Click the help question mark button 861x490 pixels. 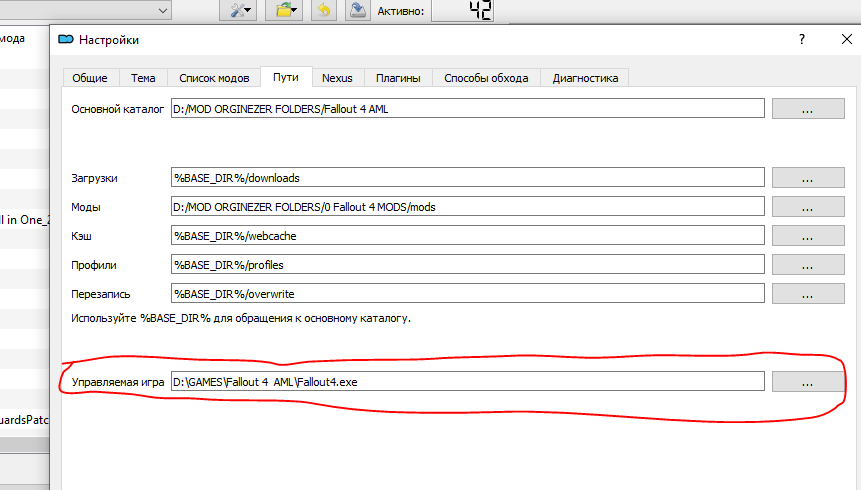tap(801, 39)
